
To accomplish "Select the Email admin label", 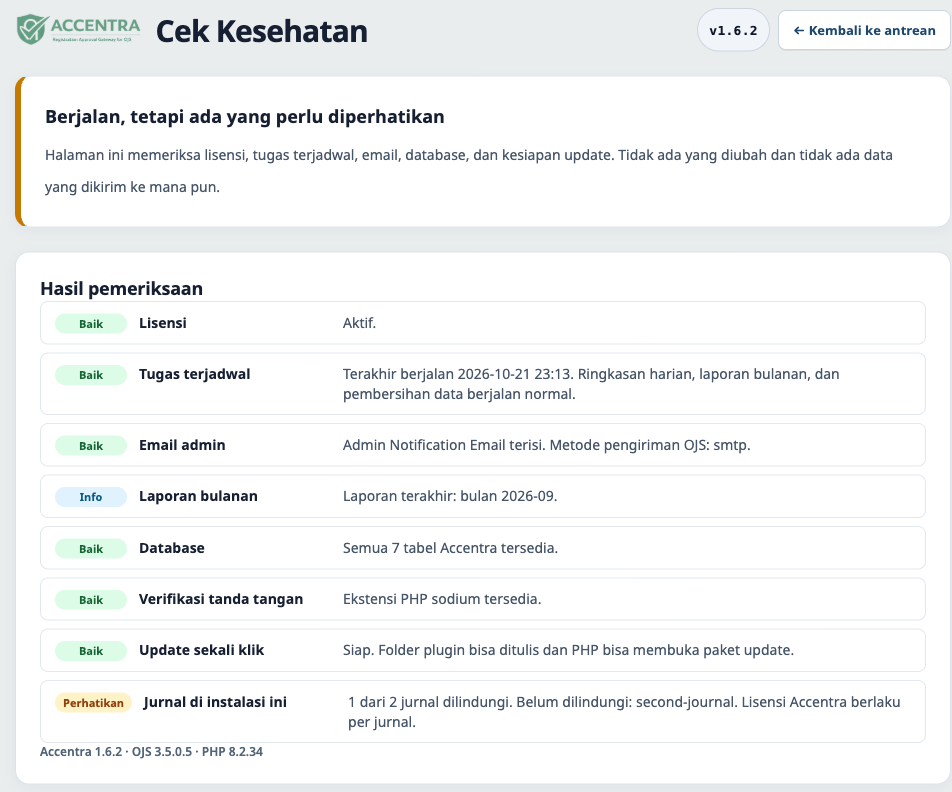I will click(182, 445).
